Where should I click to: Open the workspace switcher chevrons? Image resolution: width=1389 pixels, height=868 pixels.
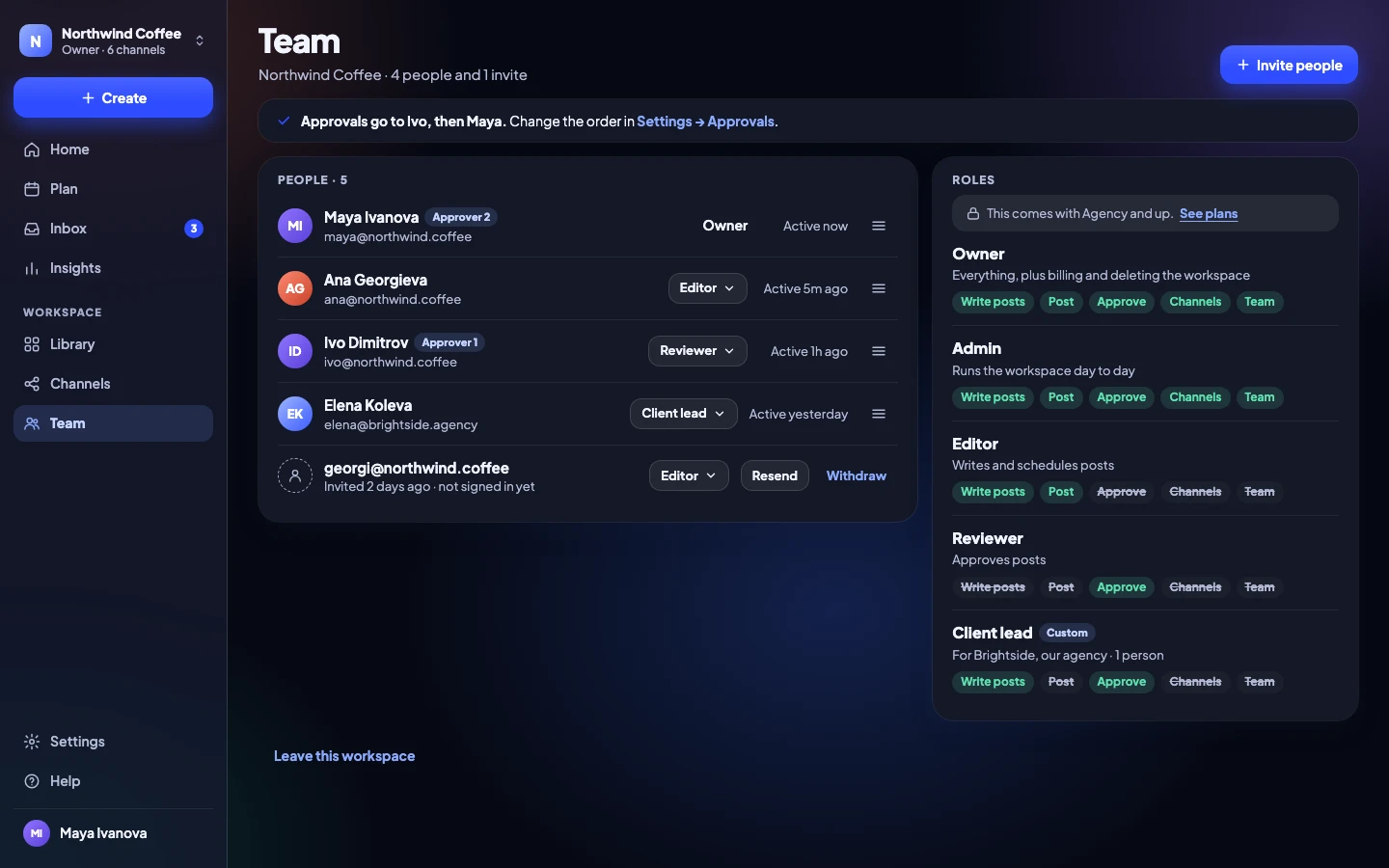point(200,41)
